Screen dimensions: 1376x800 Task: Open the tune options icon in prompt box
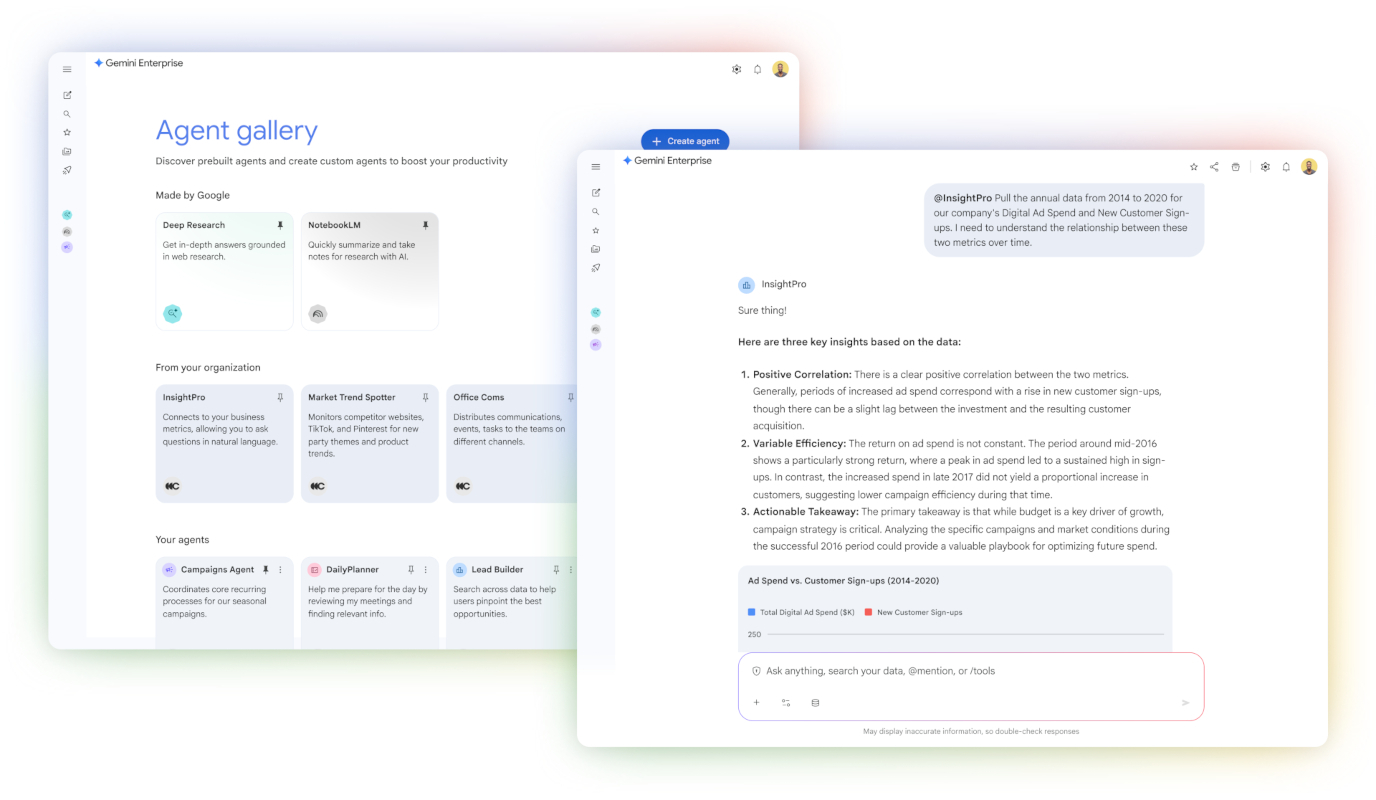click(786, 703)
